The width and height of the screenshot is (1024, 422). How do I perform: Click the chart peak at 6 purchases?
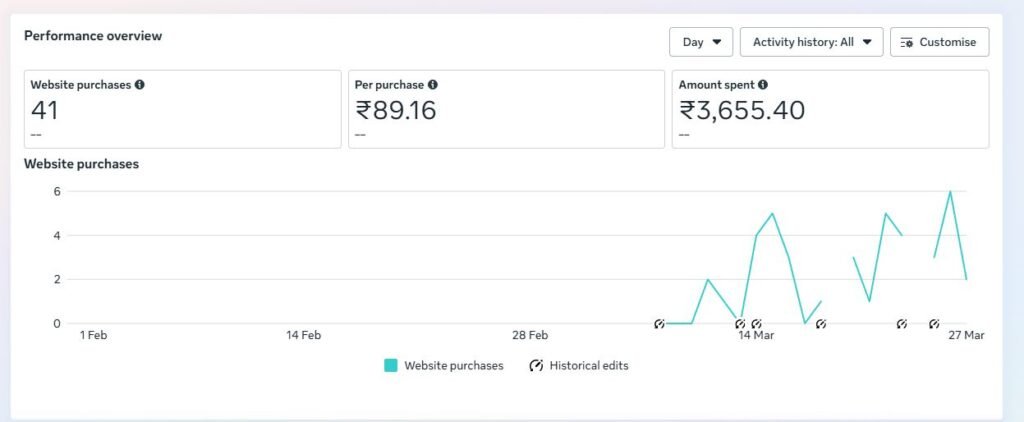[x=950, y=192]
